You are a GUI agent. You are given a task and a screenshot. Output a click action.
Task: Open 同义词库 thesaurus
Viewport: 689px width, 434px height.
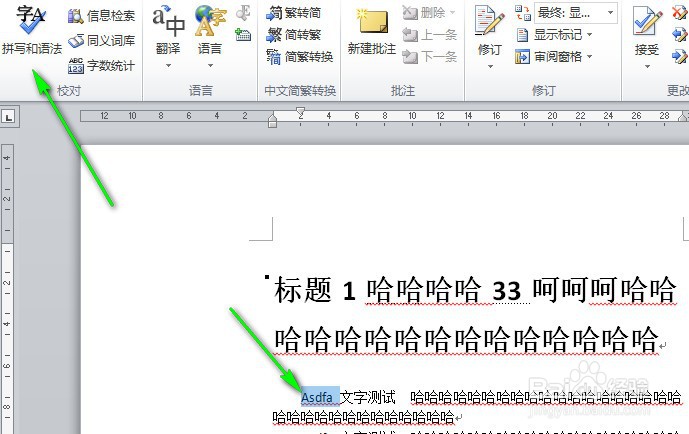click(x=102, y=41)
